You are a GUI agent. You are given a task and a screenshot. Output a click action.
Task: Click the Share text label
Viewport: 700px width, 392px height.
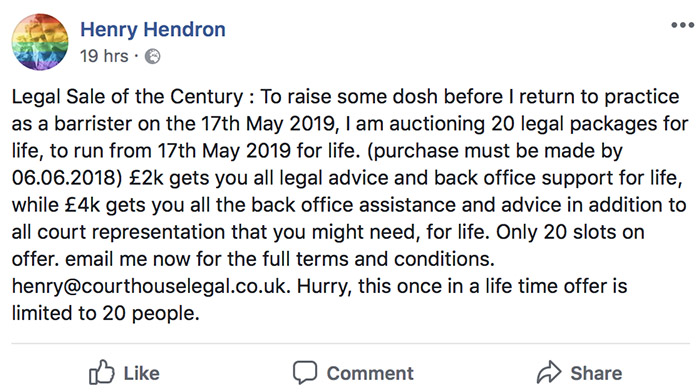(596, 373)
